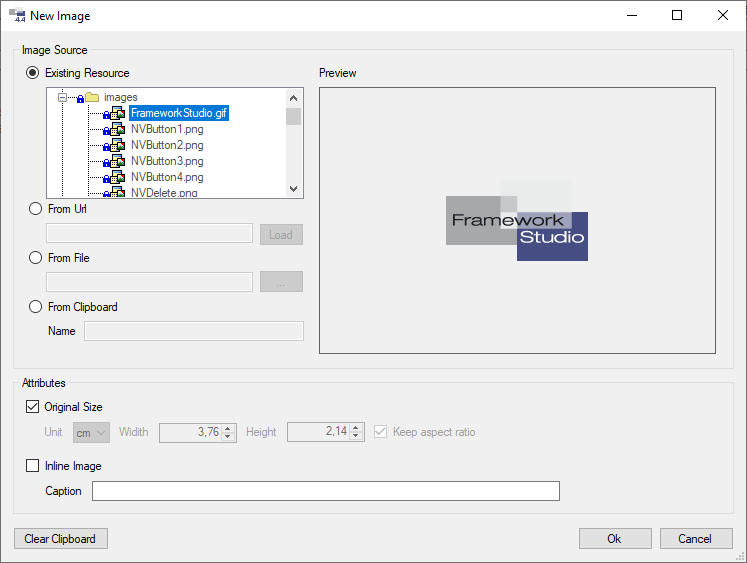Increase Height with the up spinner arrow
Image resolution: width=747 pixels, height=563 pixels.
pyautogui.click(x=355, y=427)
